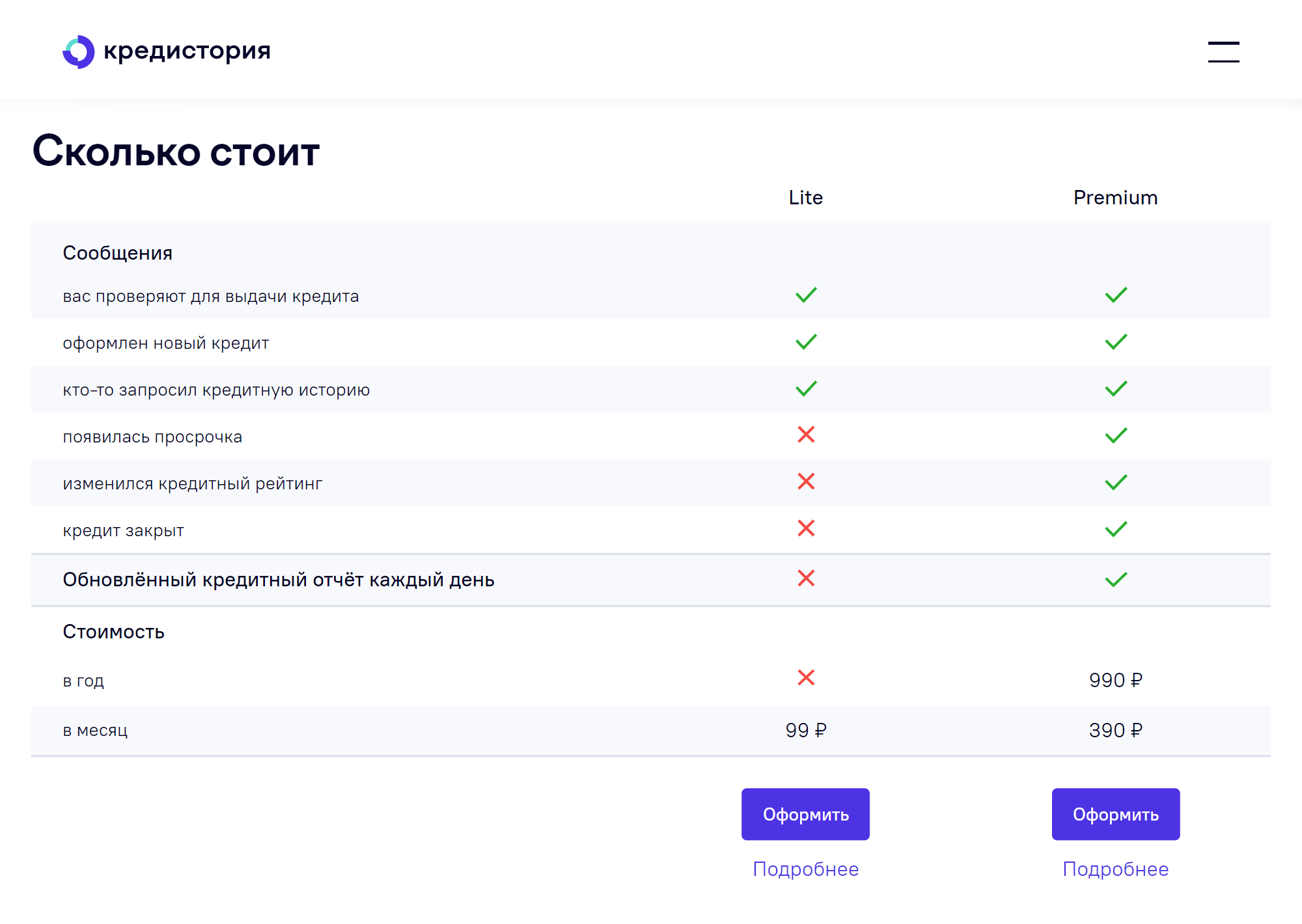Viewport: 1302px width, 924px height.
Task: Click Premium checkmark for вас проверяют row
Action: click(x=1116, y=295)
